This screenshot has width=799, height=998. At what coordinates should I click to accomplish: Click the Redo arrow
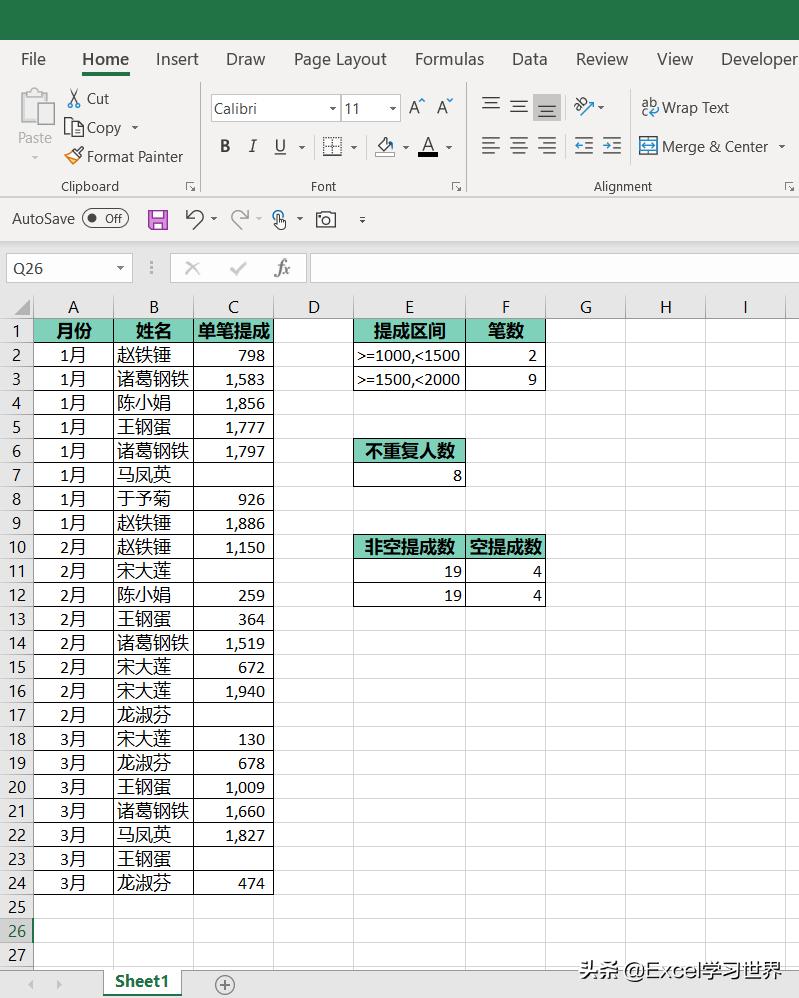(x=240, y=219)
